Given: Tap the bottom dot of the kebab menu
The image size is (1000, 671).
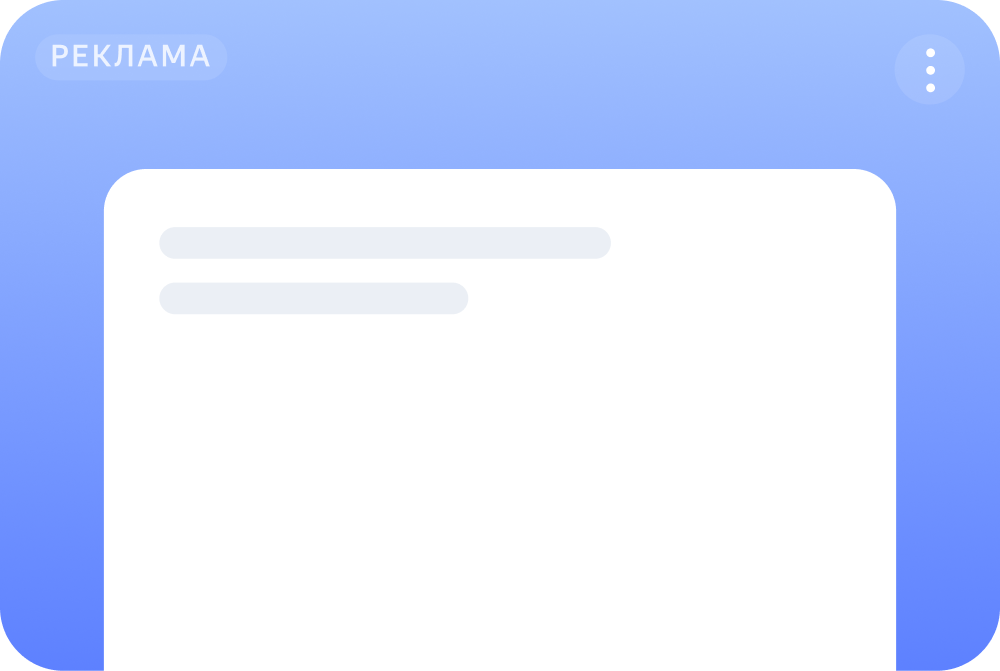Looking at the screenshot, I should point(930,88).
